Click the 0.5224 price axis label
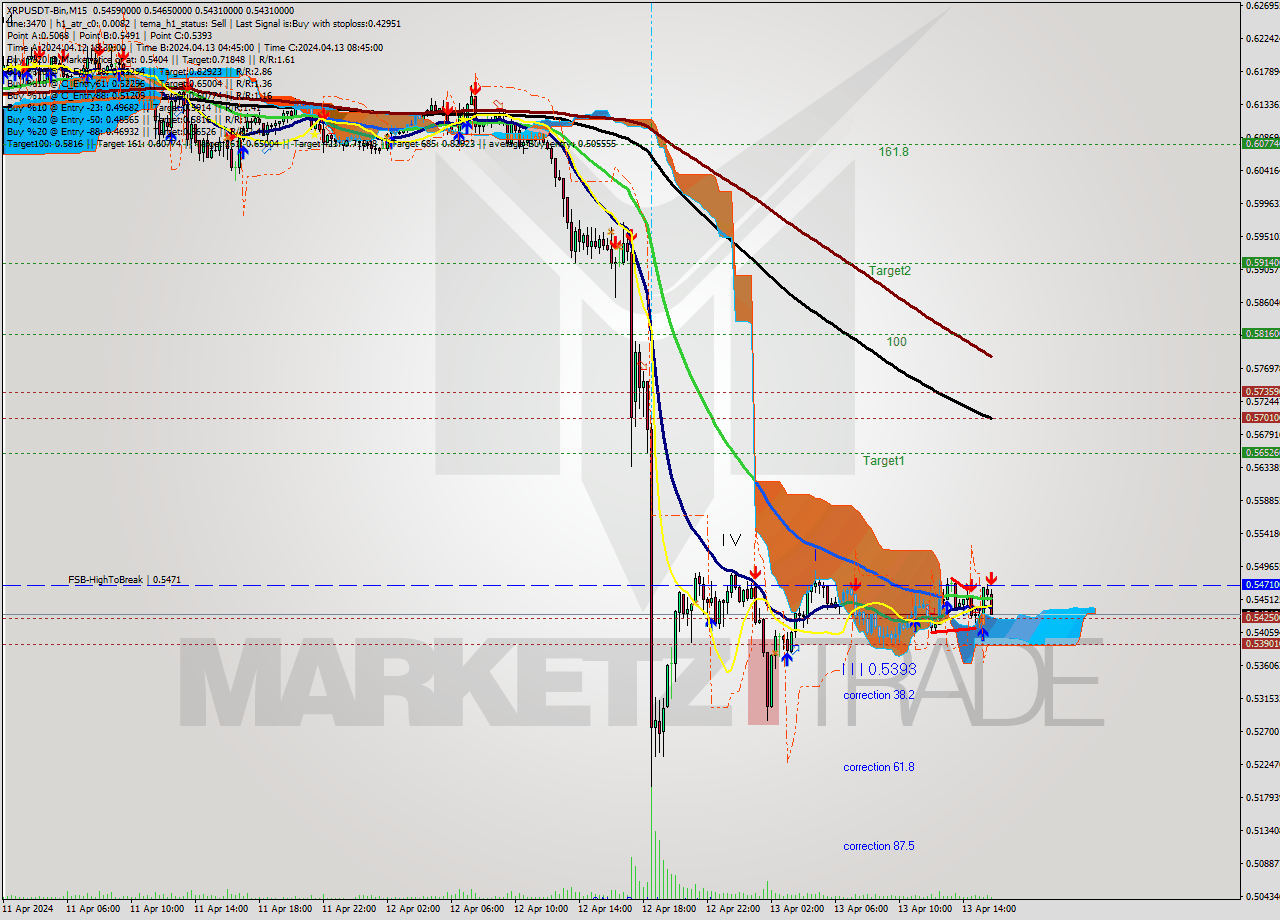The image size is (1280, 920). [1261, 765]
